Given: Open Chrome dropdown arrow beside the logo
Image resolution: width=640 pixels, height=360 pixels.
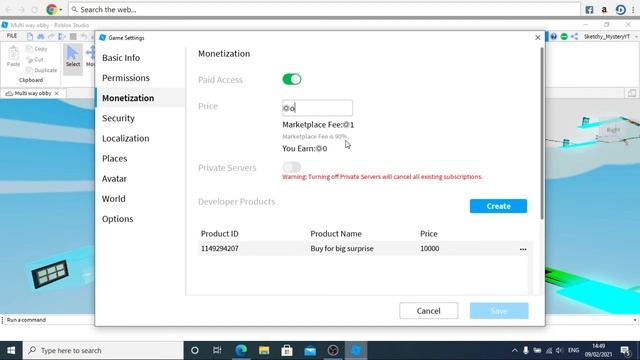Looking at the screenshot, I should coord(61,10).
